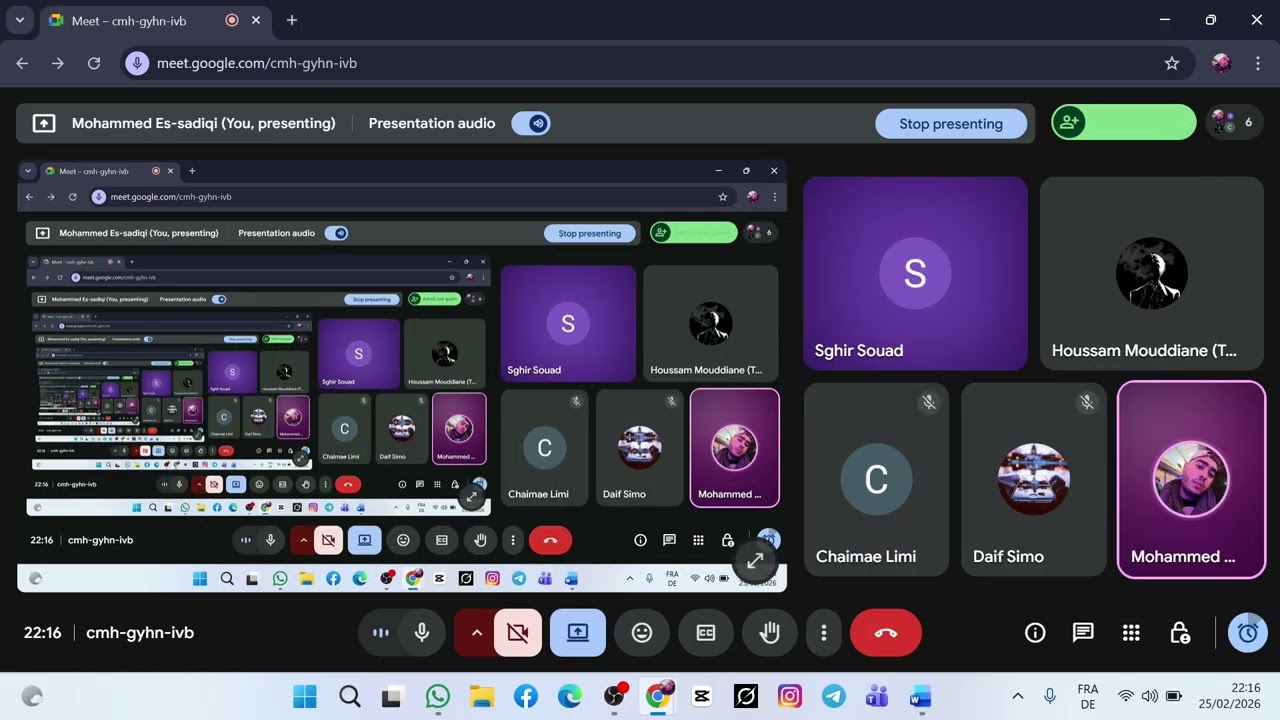This screenshot has height=720, width=1280.
Task: Open Facebook from the taskbar
Action: click(525, 696)
